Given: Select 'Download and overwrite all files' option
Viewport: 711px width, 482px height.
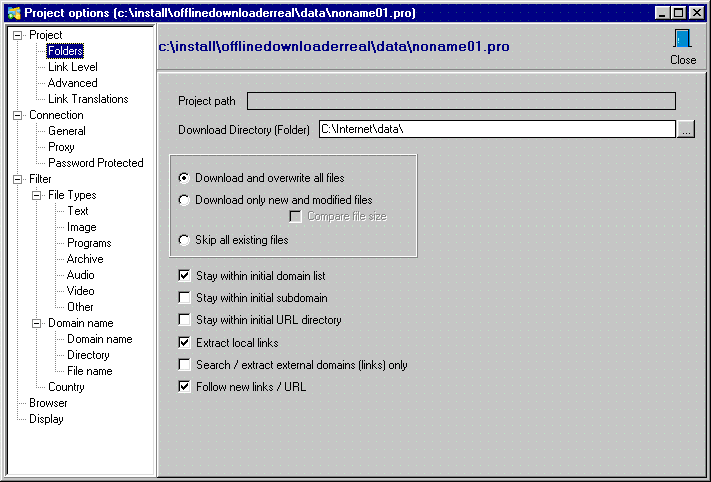Looking at the screenshot, I should (x=184, y=178).
